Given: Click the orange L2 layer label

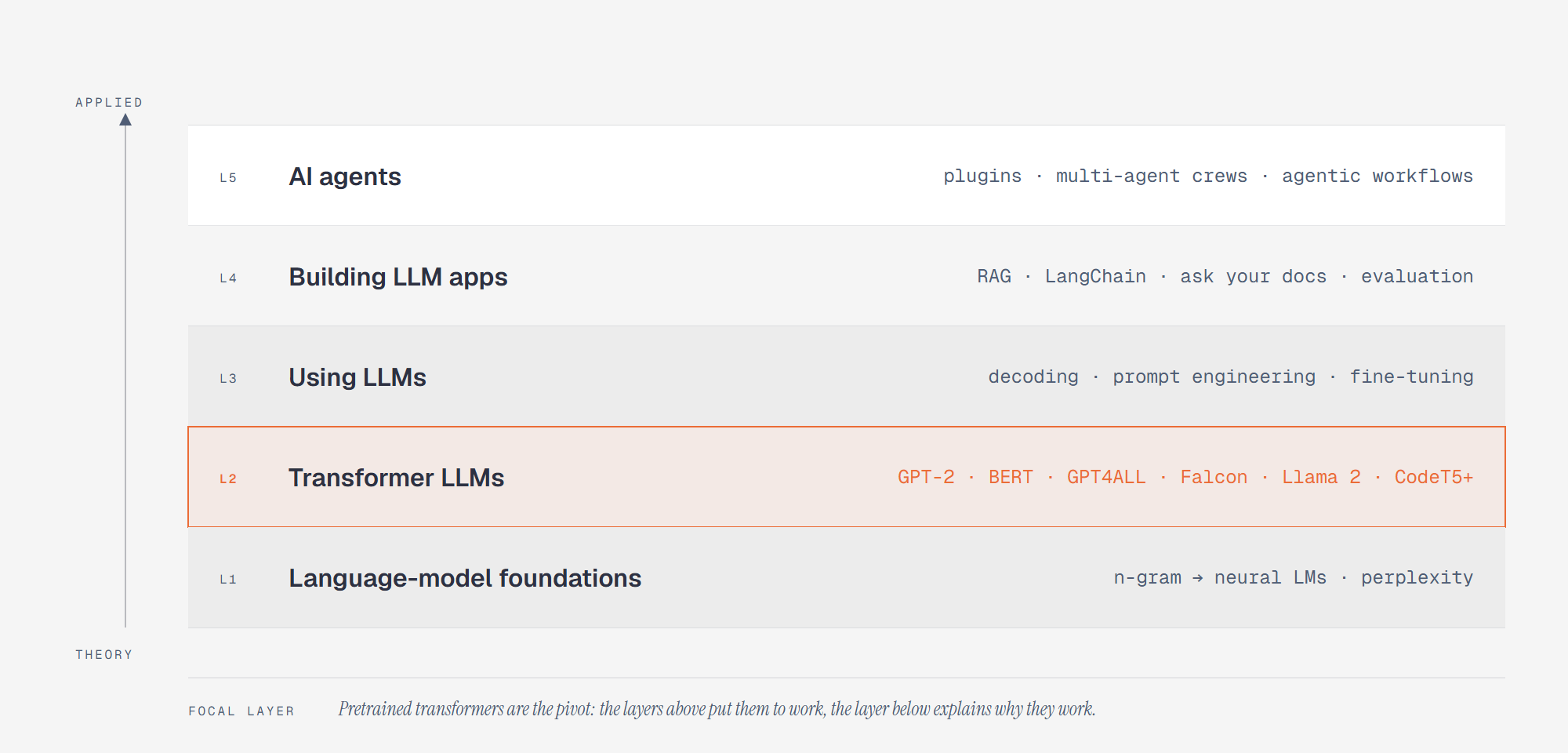Looking at the screenshot, I should pyautogui.click(x=228, y=479).
